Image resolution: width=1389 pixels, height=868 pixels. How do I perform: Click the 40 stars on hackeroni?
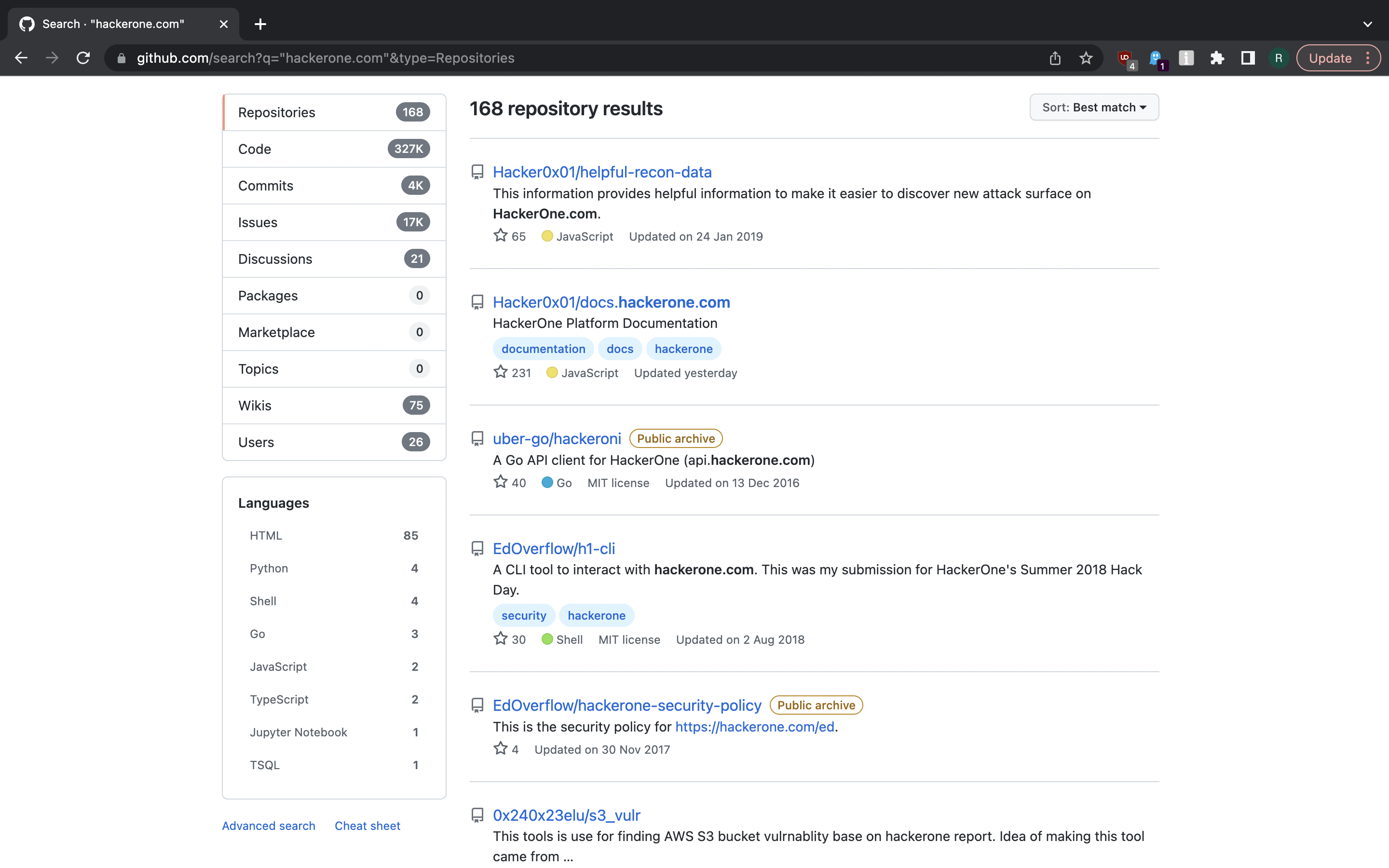[509, 483]
